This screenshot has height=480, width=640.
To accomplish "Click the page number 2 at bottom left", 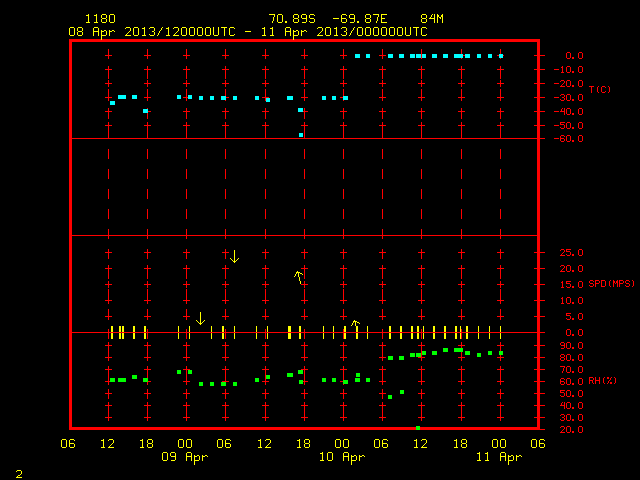I will (x=19, y=474).
